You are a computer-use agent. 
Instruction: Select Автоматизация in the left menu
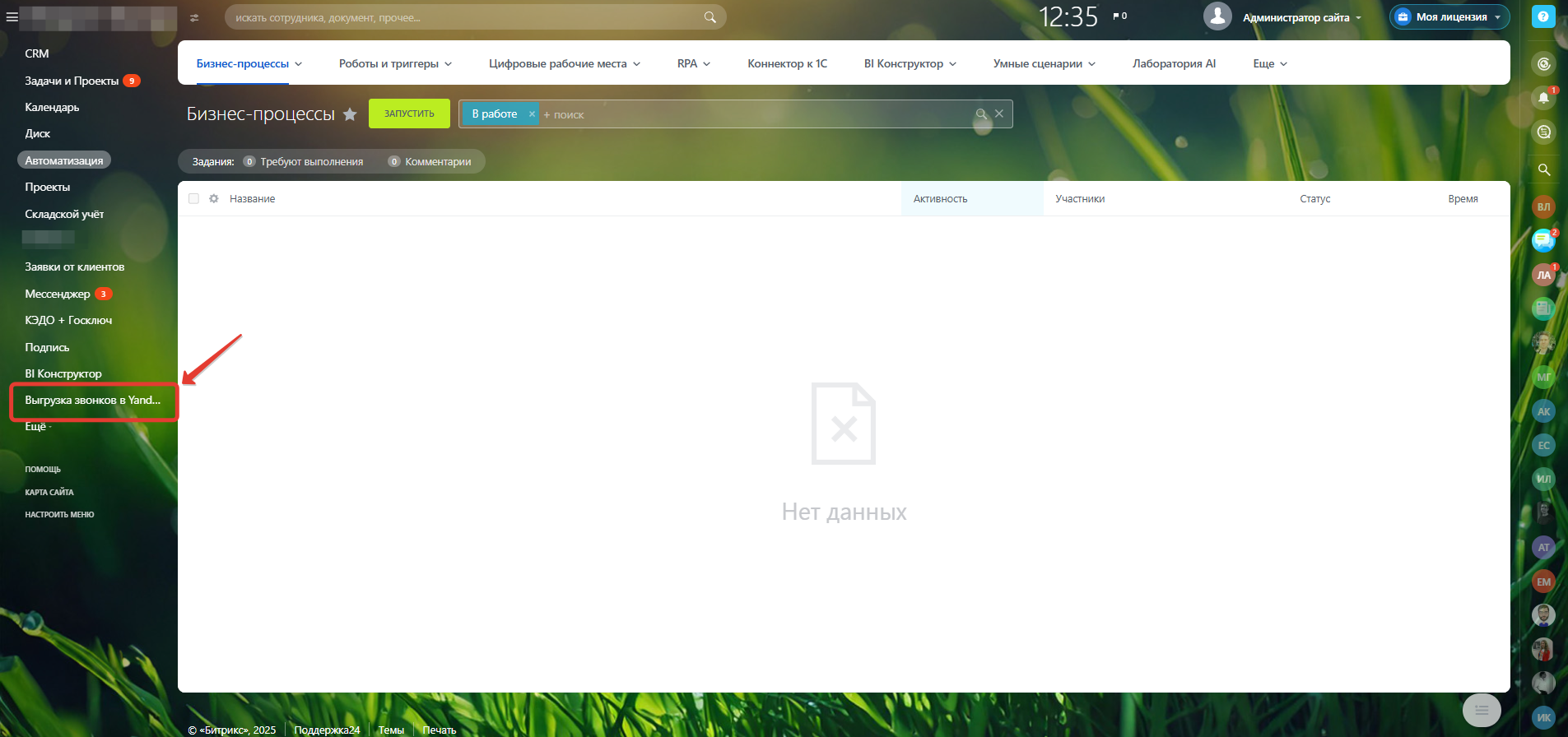tap(64, 160)
